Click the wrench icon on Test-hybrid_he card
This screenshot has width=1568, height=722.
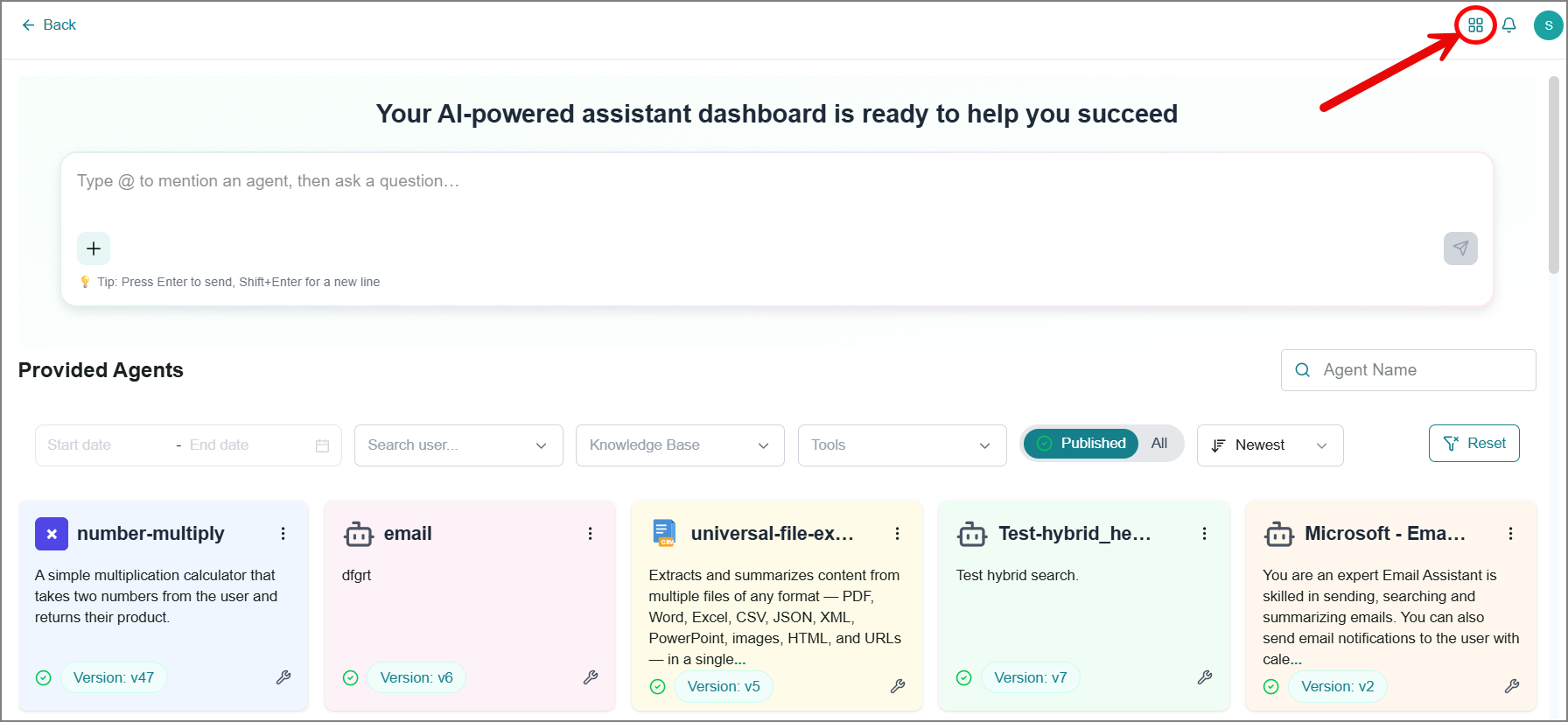1205,677
